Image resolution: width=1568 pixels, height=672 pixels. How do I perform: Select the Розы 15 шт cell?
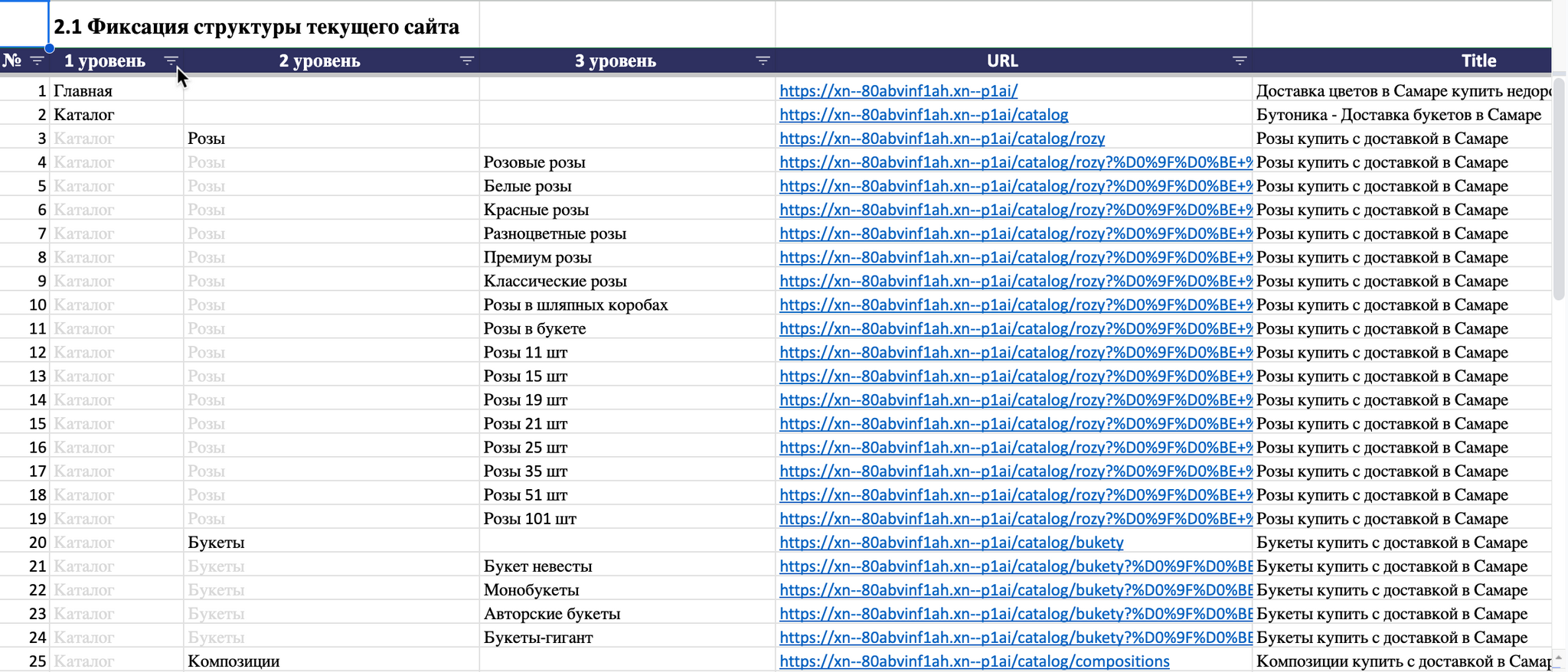[628, 377]
